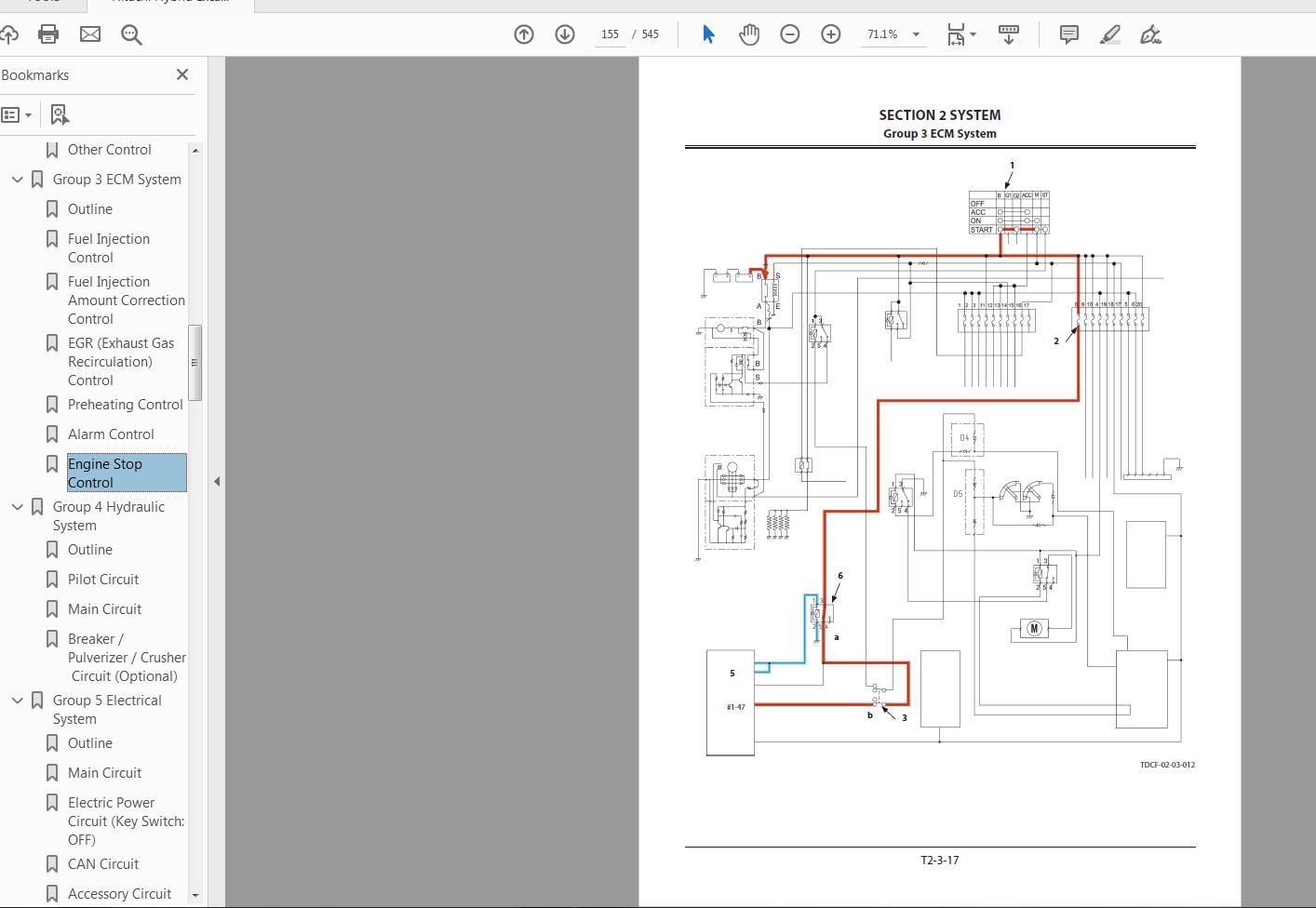This screenshot has width=1316, height=908.
Task: Open the zoom percentage dropdown
Action: (x=916, y=34)
